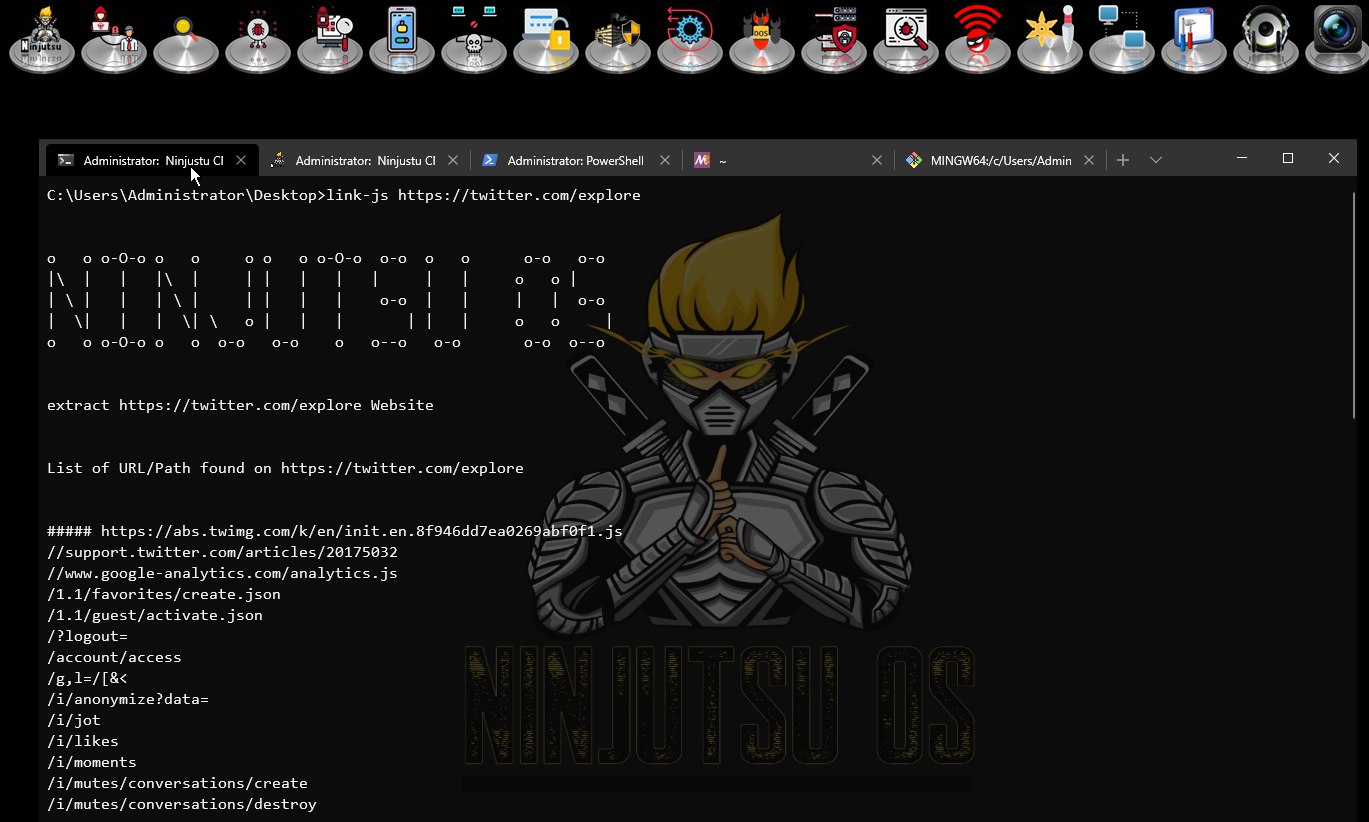Expand the new tab profile dropdown

(1156, 160)
